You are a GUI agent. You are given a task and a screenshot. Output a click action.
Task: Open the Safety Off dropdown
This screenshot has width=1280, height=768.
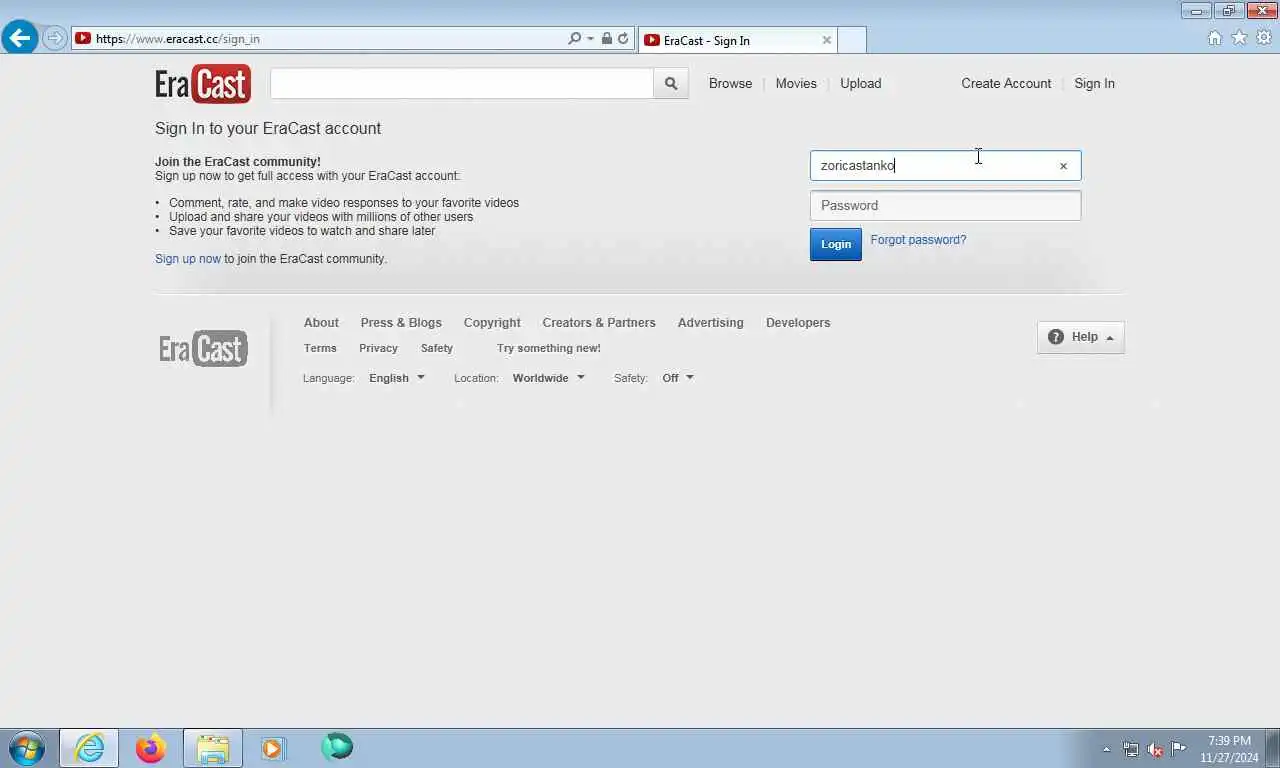pos(678,378)
